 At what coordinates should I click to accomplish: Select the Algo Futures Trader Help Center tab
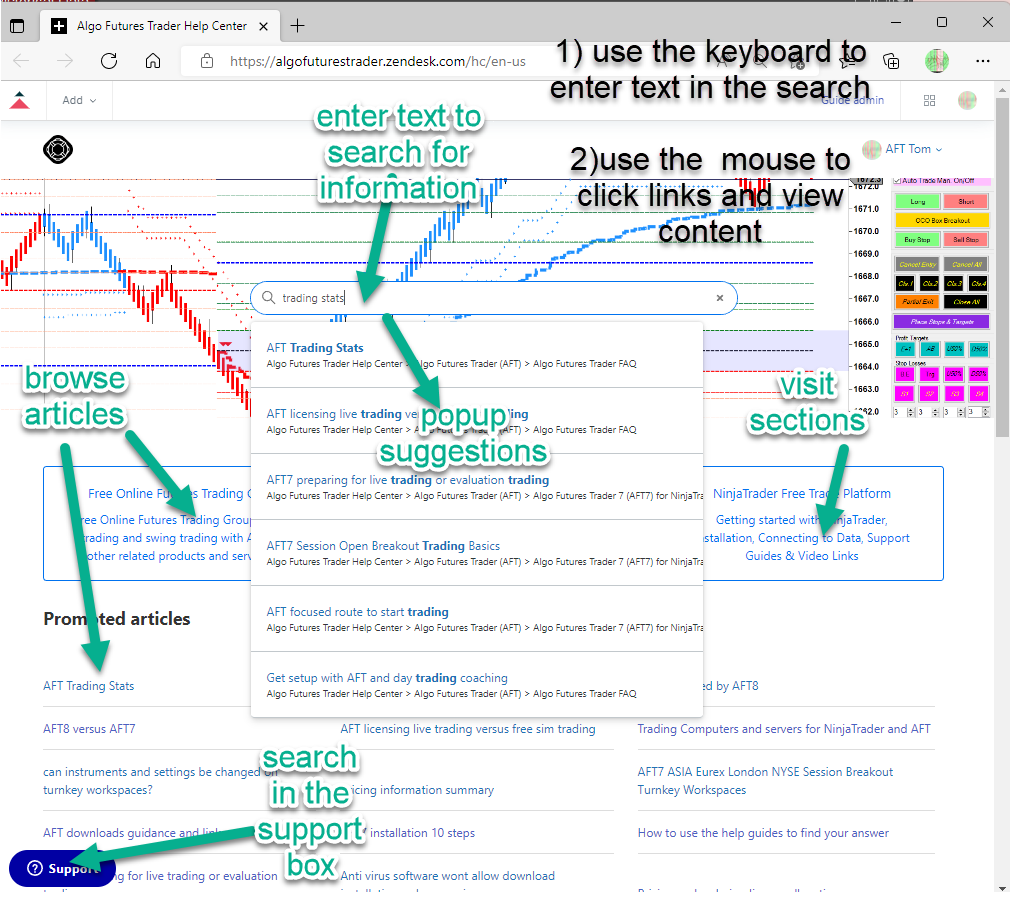click(x=161, y=26)
